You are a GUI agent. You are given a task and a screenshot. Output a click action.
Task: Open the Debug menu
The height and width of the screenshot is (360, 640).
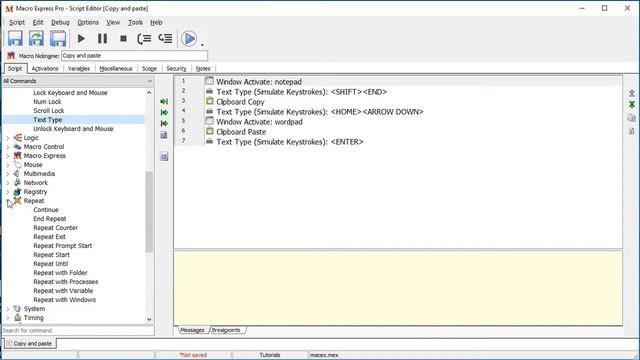[x=60, y=22]
